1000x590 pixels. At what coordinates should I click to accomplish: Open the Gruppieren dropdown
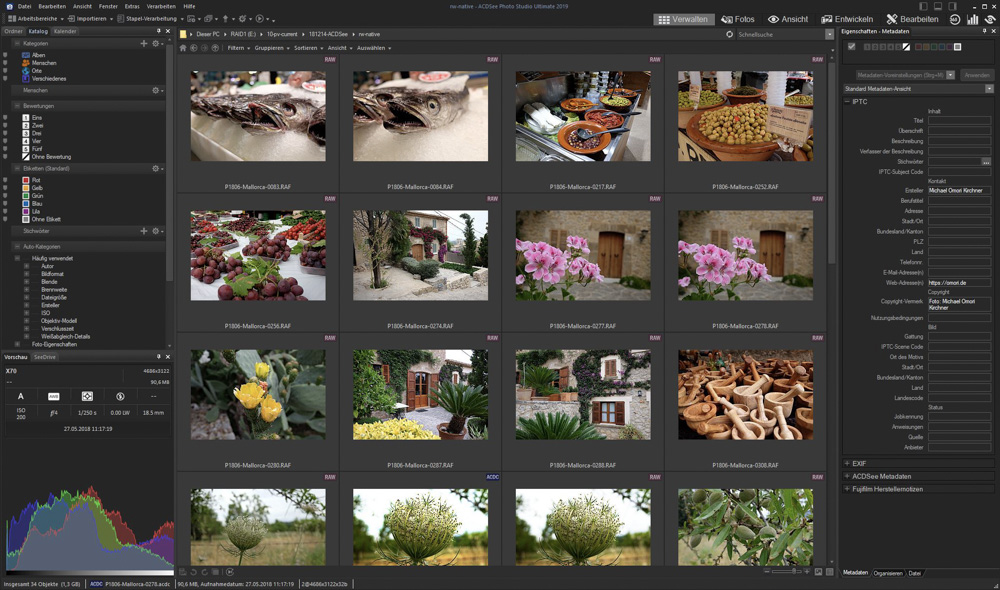click(x=272, y=48)
